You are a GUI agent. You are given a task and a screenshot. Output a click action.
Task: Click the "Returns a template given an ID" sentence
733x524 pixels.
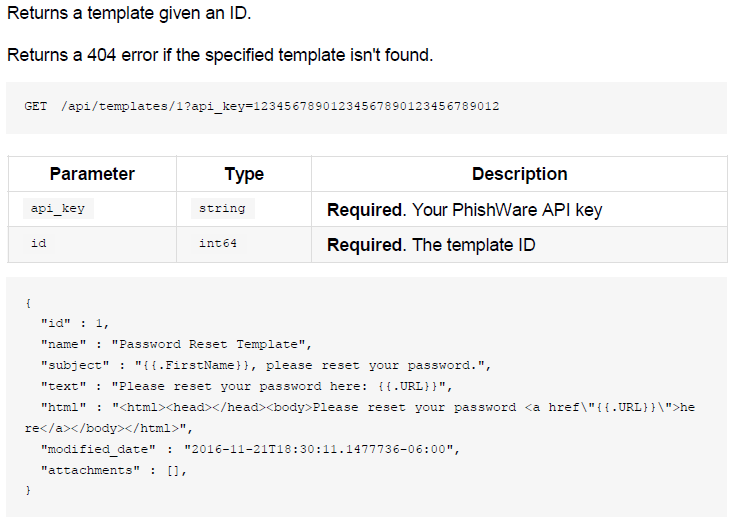coord(129,13)
